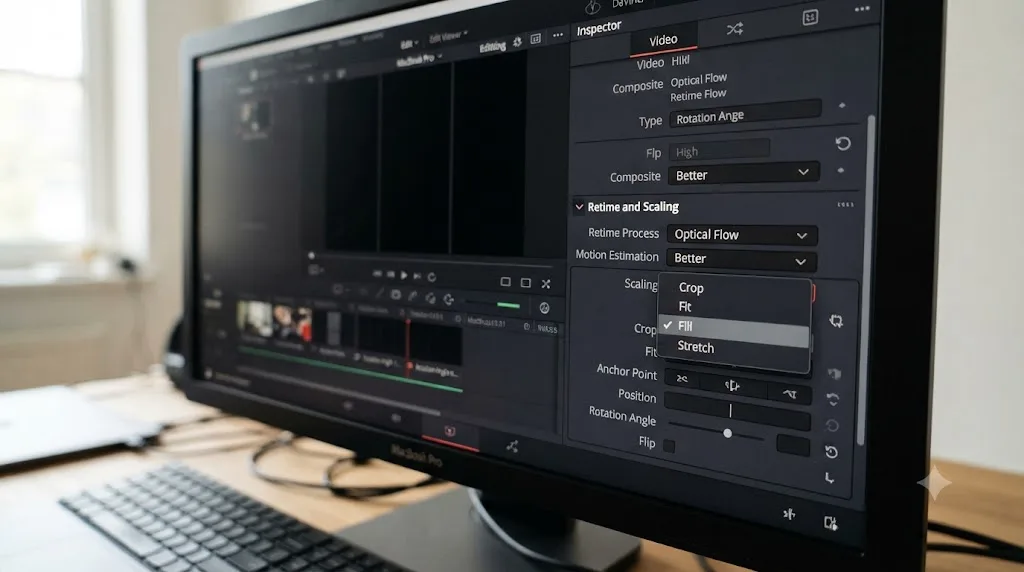Click the red playhead in the timeline
Screen dimensions: 1024x572
click(x=409, y=346)
